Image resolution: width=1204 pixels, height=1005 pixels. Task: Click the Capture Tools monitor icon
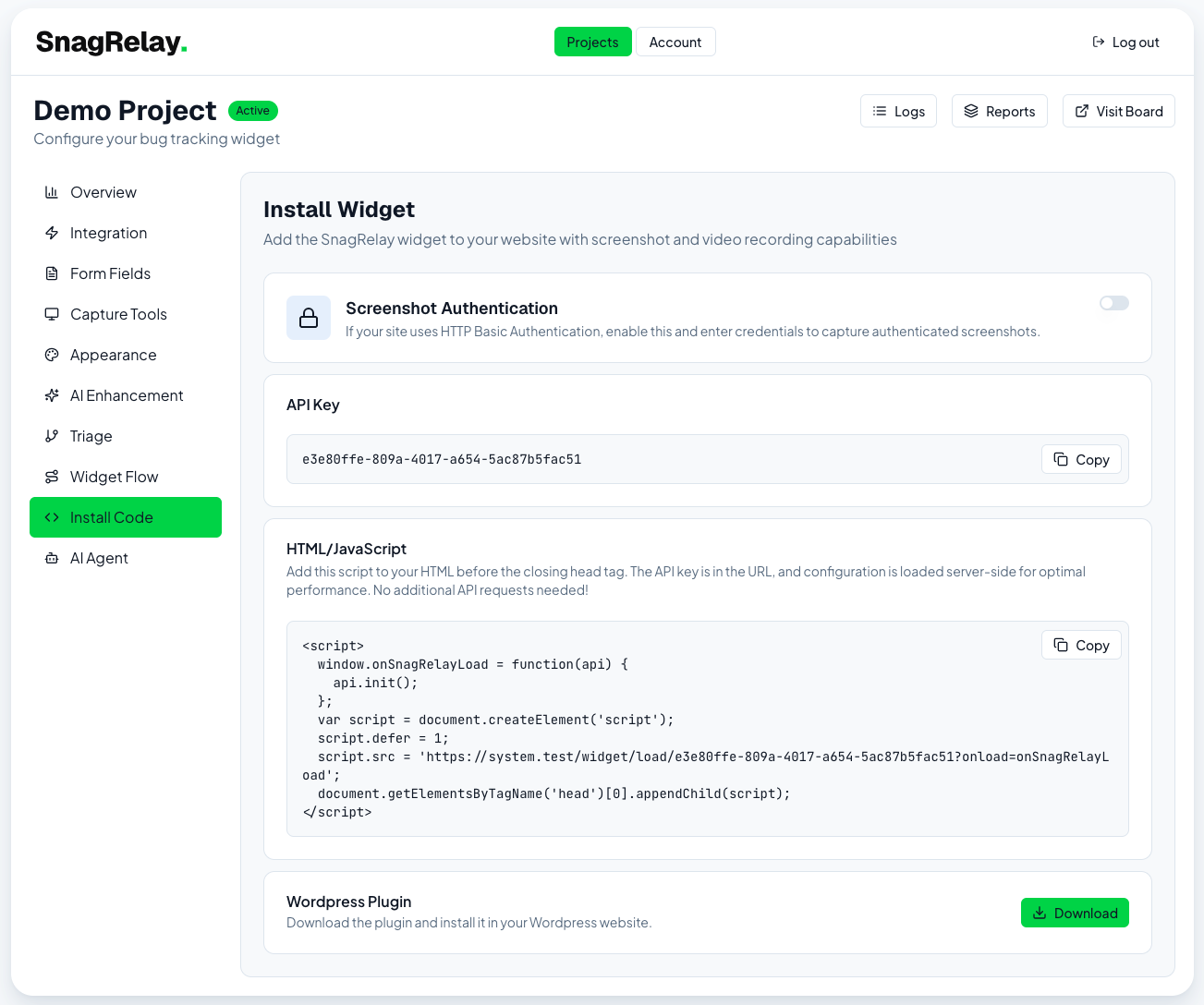point(52,314)
